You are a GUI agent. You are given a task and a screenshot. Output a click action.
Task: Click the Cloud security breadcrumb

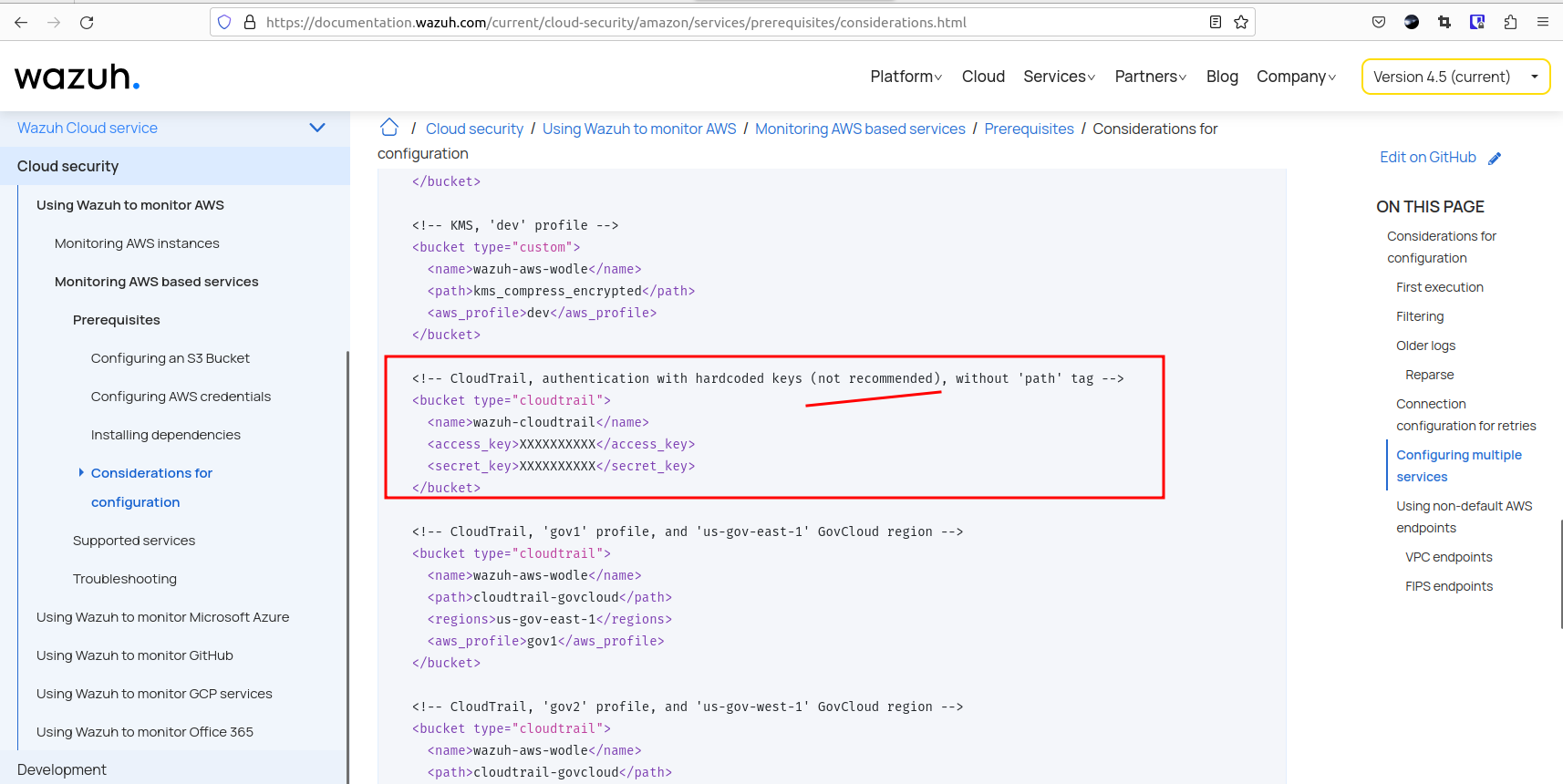coord(474,129)
